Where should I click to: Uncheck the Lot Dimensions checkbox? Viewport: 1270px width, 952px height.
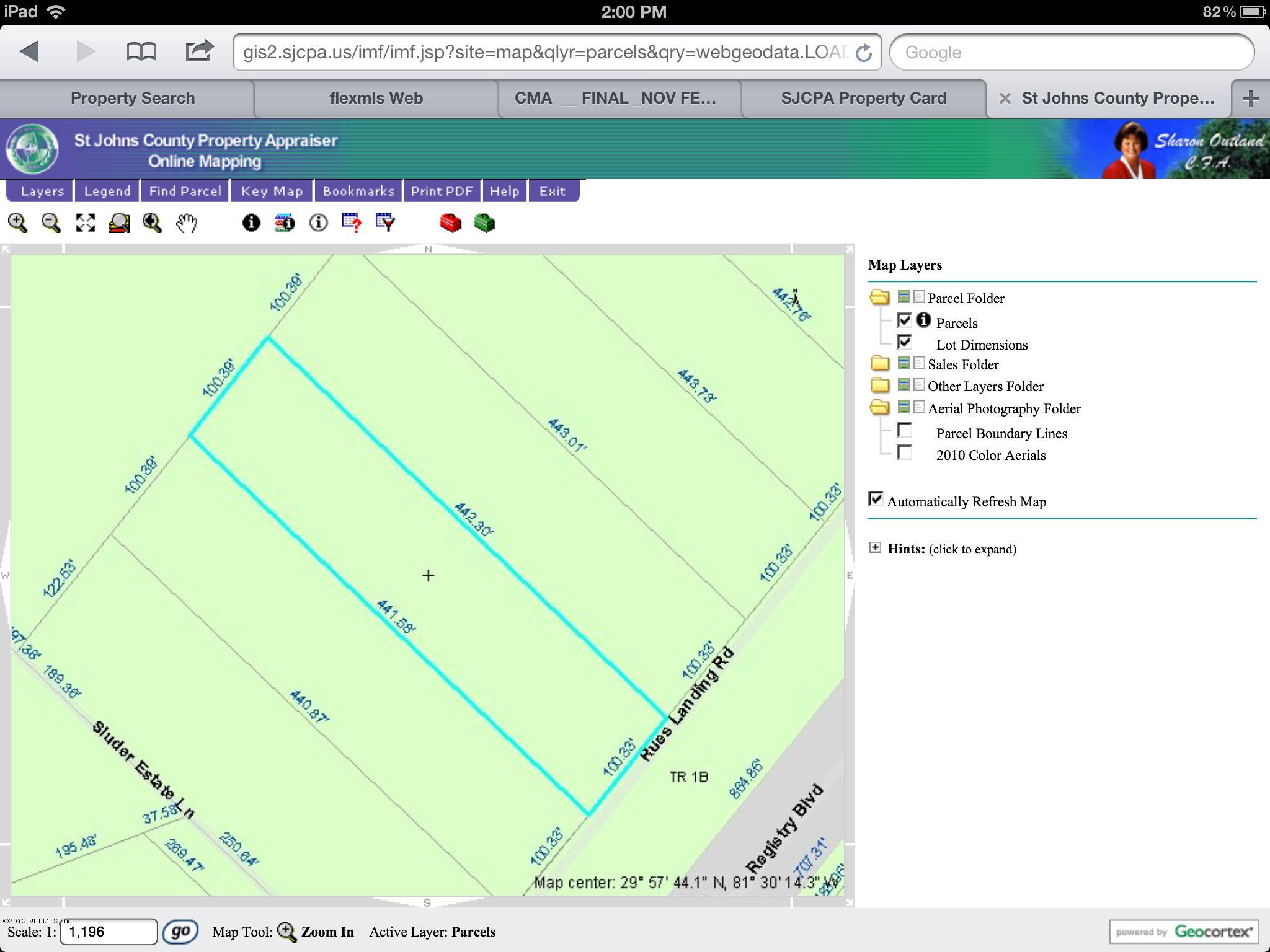[905, 342]
